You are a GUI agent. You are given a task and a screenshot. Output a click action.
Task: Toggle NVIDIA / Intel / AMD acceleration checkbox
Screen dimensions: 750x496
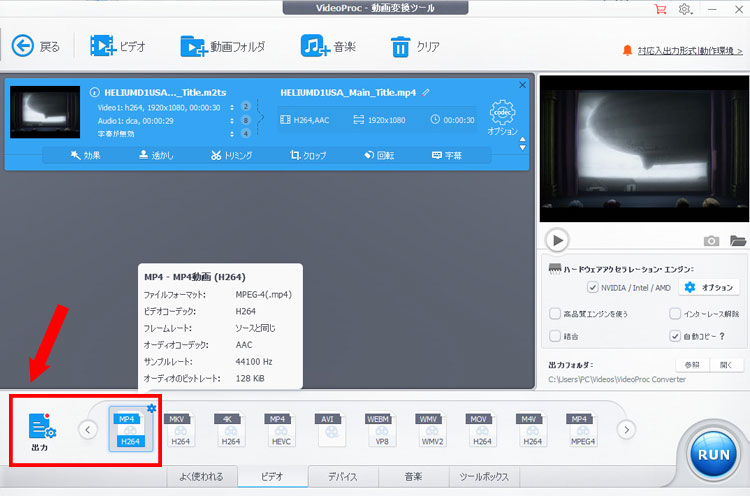592,287
